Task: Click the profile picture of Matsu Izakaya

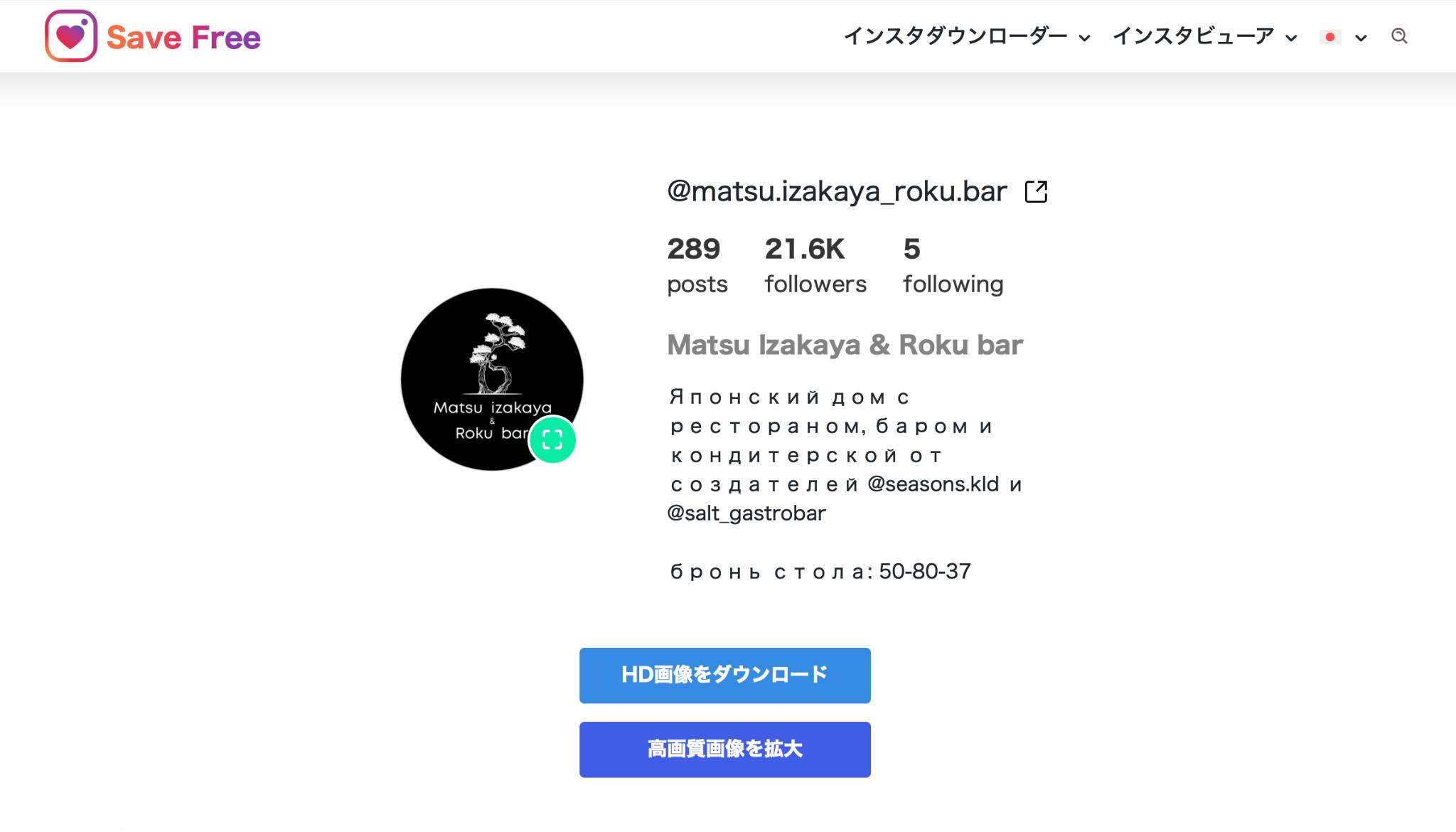Action: 492,378
